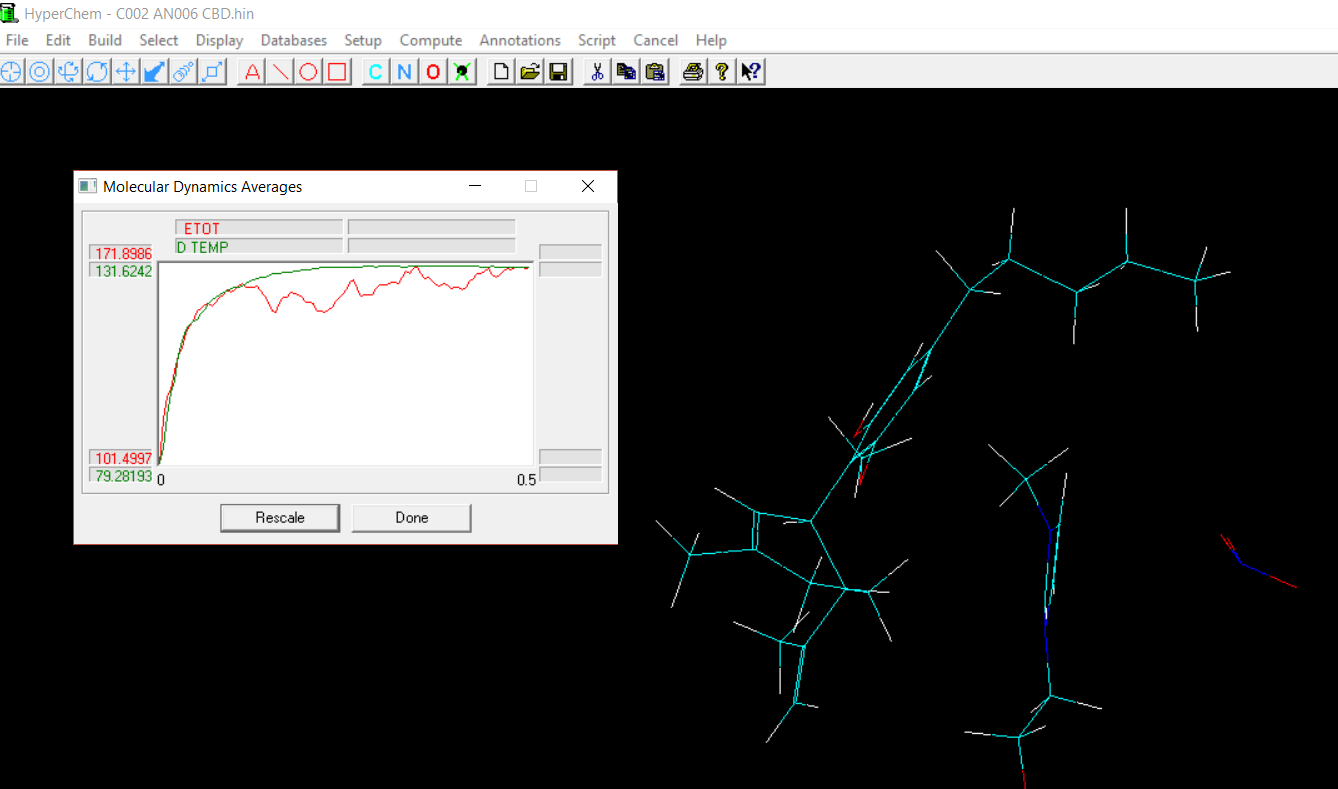Viewport: 1338px width, 789px height.
Task: Open the Help menu
Action: point(711,40)
